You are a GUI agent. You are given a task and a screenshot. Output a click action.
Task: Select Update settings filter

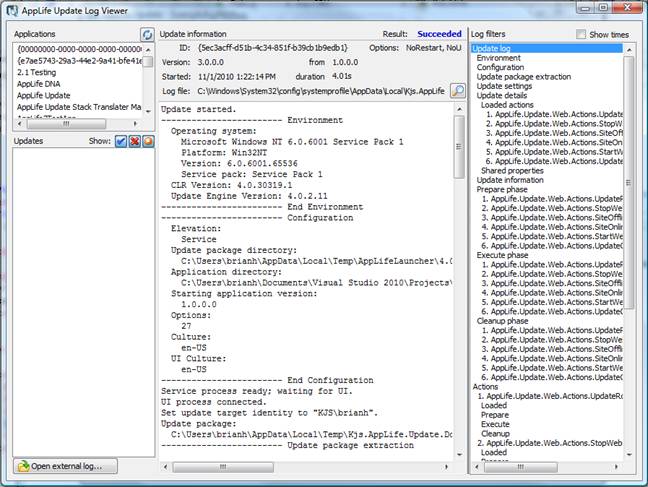pyautogui.click(x=504, y=86)
